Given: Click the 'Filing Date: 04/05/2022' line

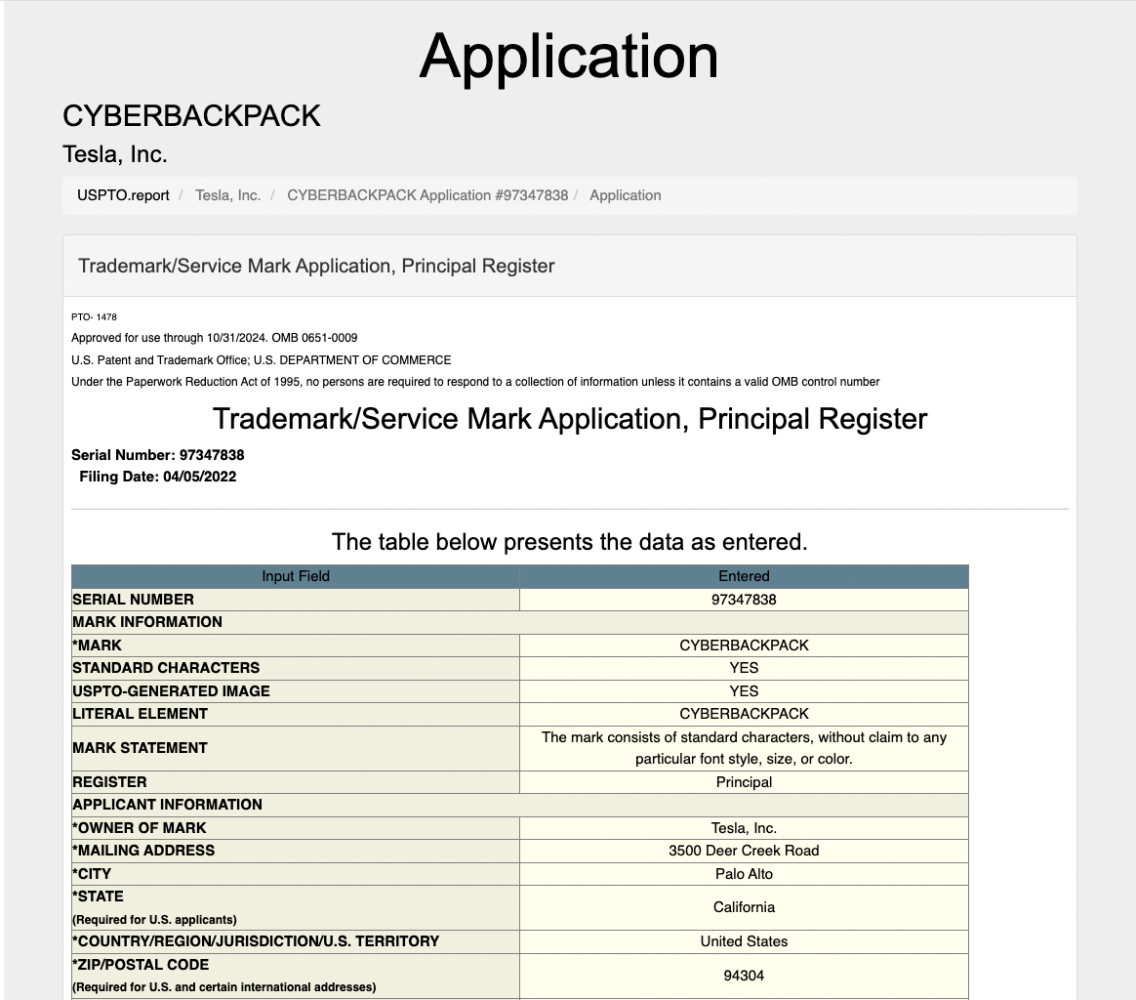Looking at the screenshot, I should pyautogui.click(x=157, y=477).
